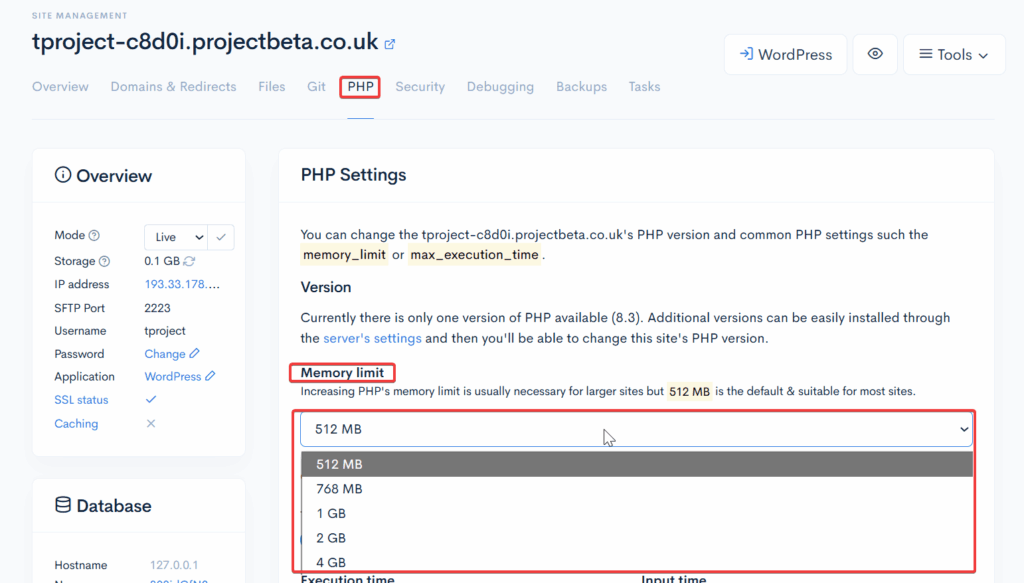Click the Database panel stack icon
This screenshot has width=1024, height=583.
(63, 506)
